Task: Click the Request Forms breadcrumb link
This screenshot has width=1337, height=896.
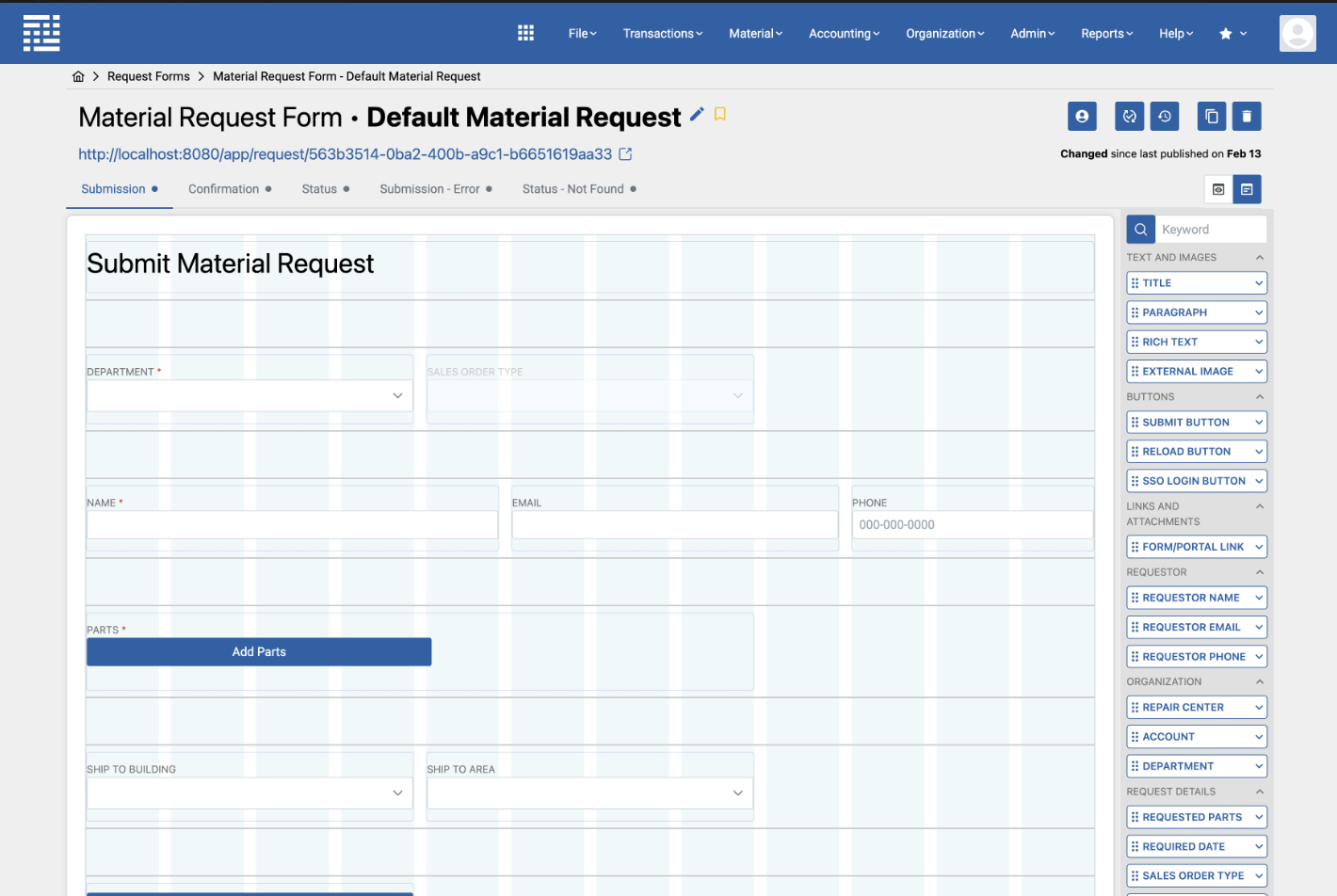Action: (148, 76)
